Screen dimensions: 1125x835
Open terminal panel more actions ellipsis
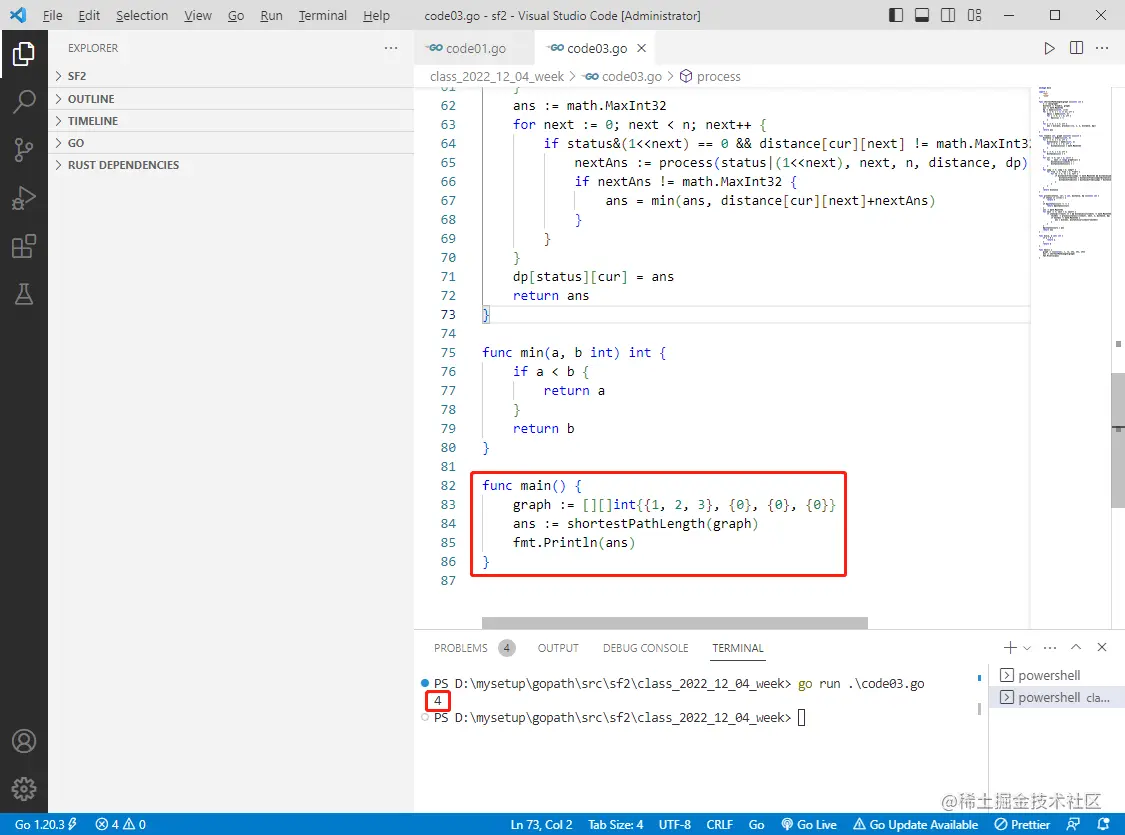pos(1050,648)
